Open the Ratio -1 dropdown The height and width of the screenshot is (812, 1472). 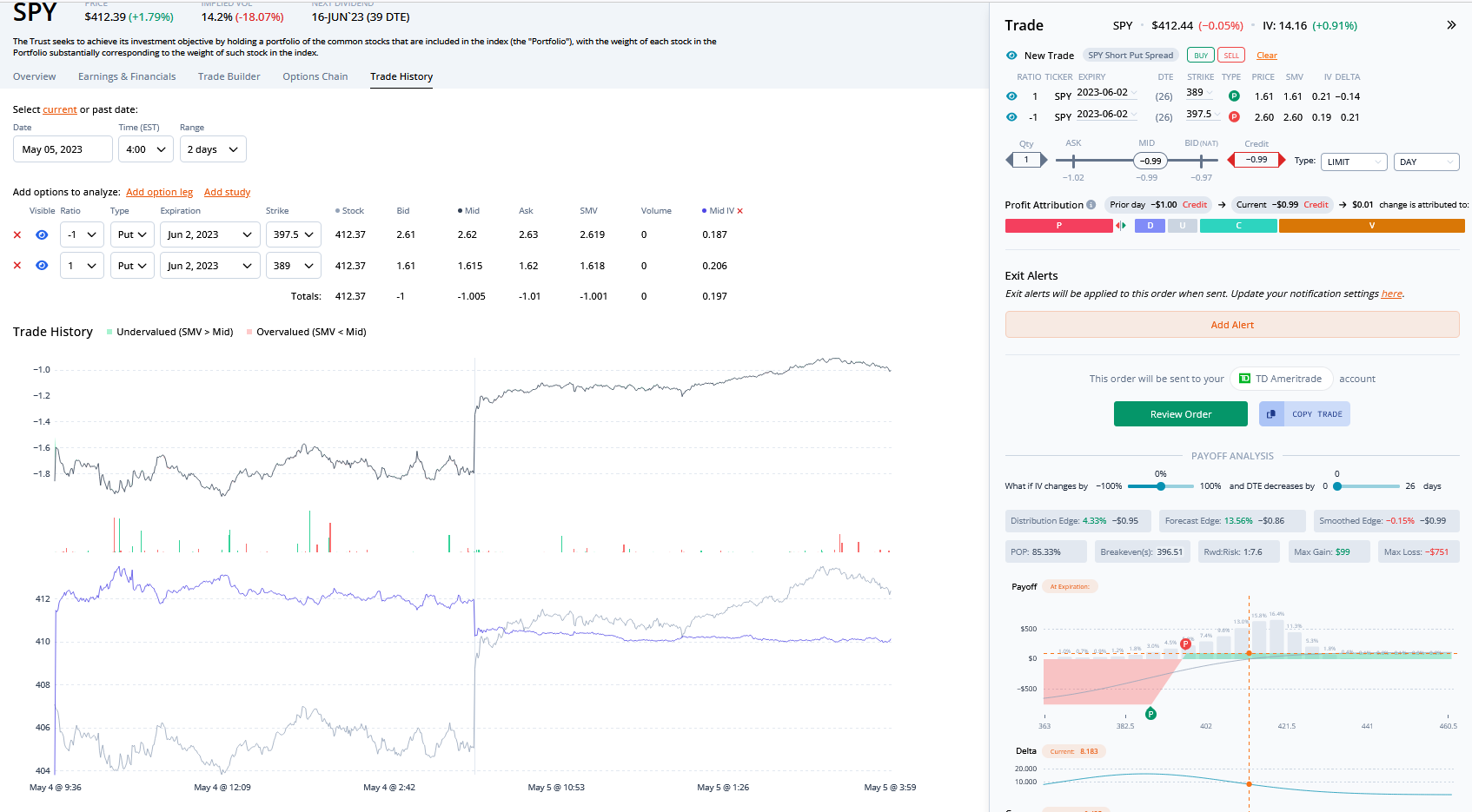tap(83, 234)
